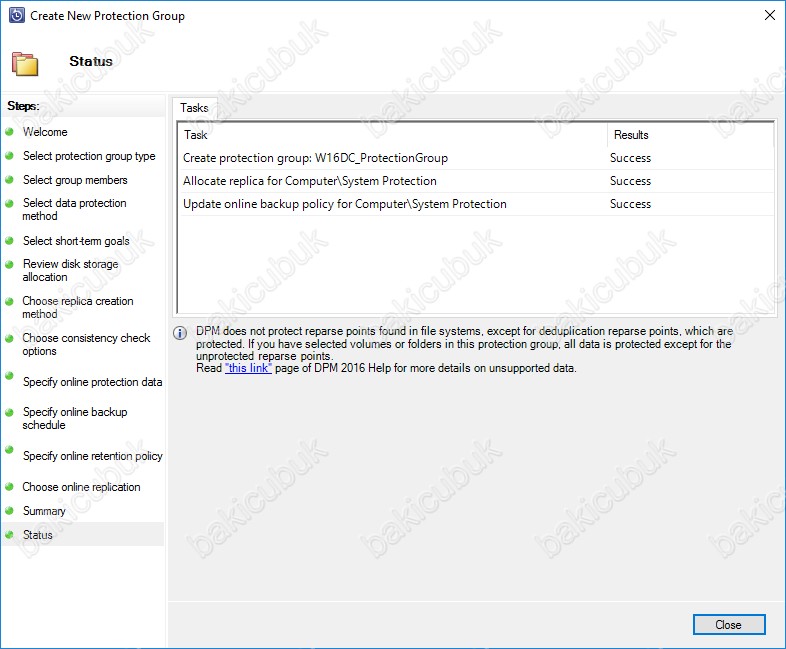The height and width of the screenshot is (649, 786).
Task: Close the Create New Protection Group window
Action: [769, 16]
